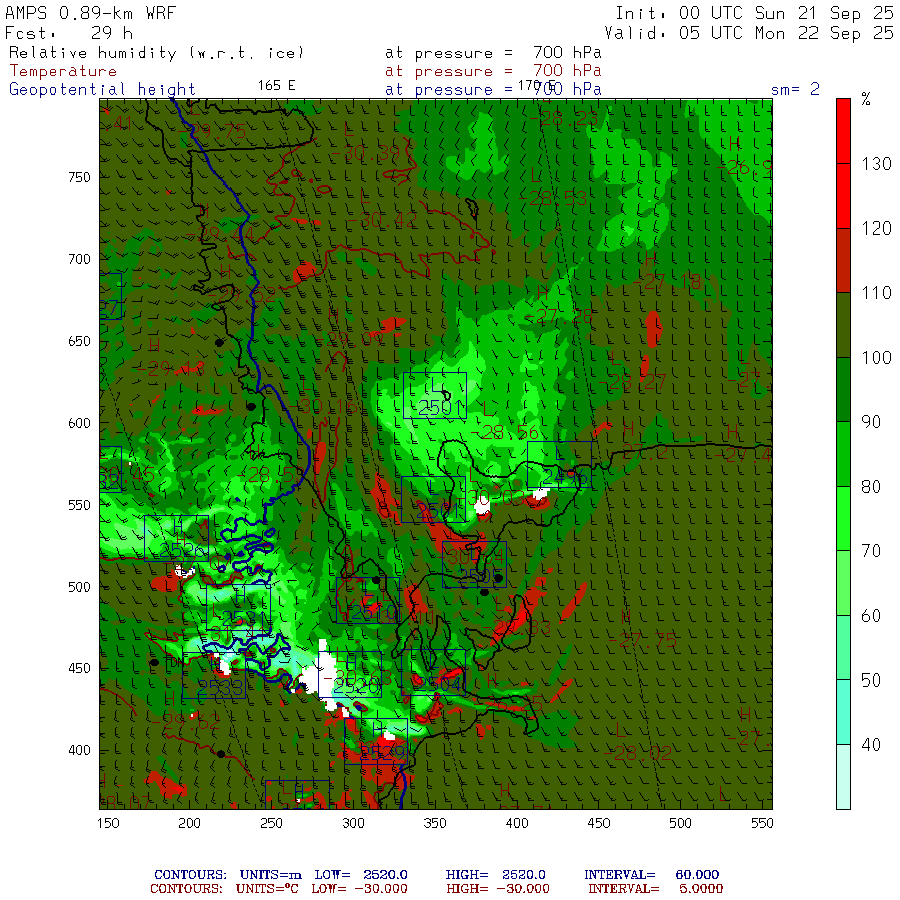Click the temperature value -27.18 on the map

tap(666, 282)
